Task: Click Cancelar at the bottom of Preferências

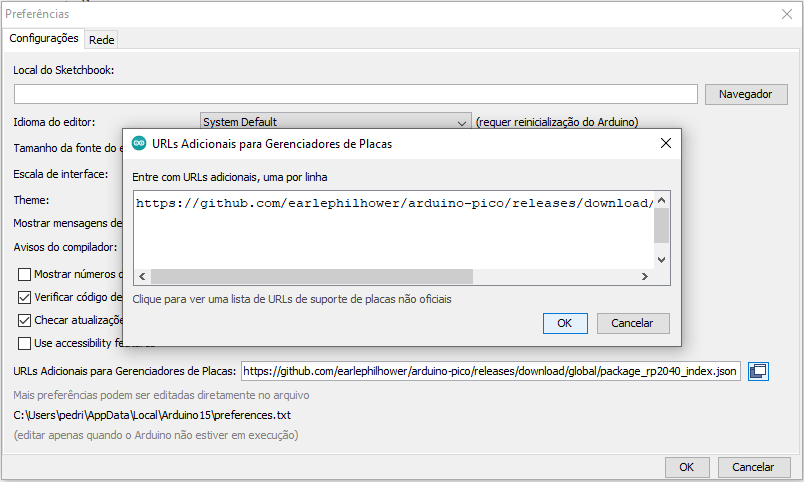Action: coord(754,467)
